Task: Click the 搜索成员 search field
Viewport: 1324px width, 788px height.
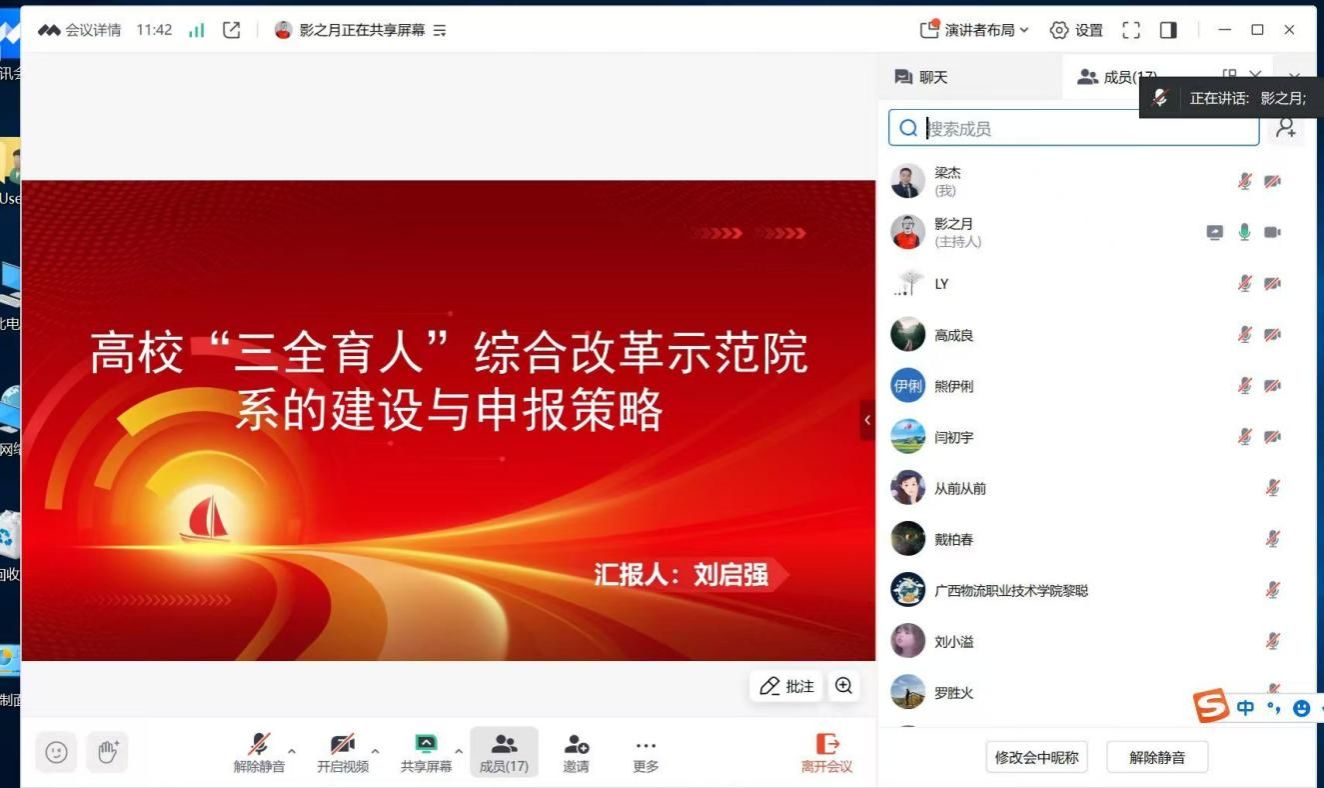Action: click(1074, 128)
